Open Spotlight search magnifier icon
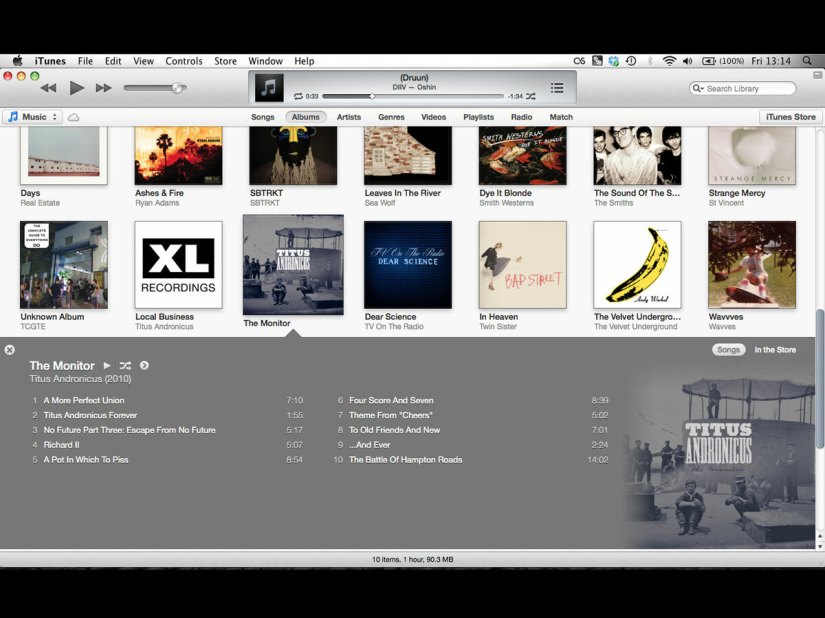The height and width of the screenshot is (618, 825). pyautogui.click(x=807, y=61)
